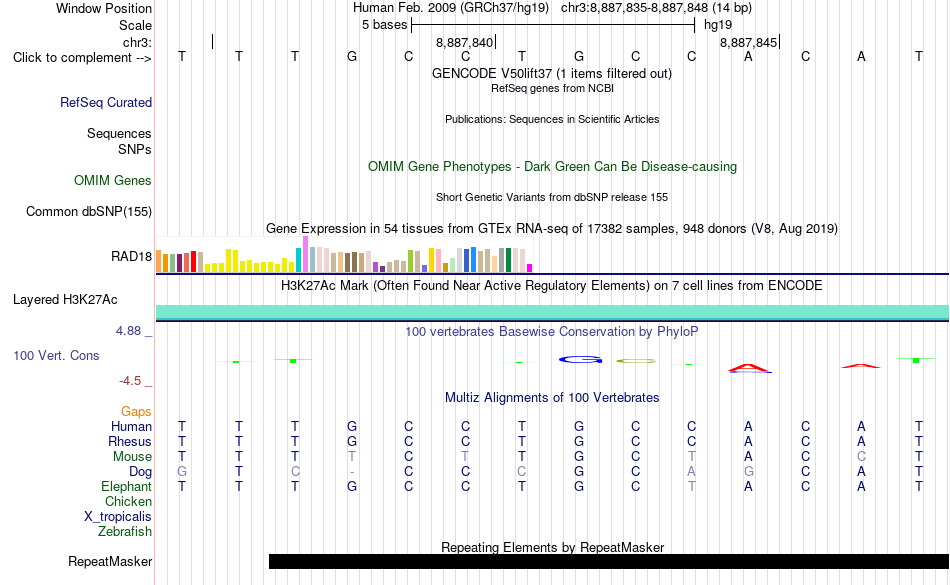Click the OMIM Gene Phenotypes green title
950x585 pixels.
click(552, 167)
